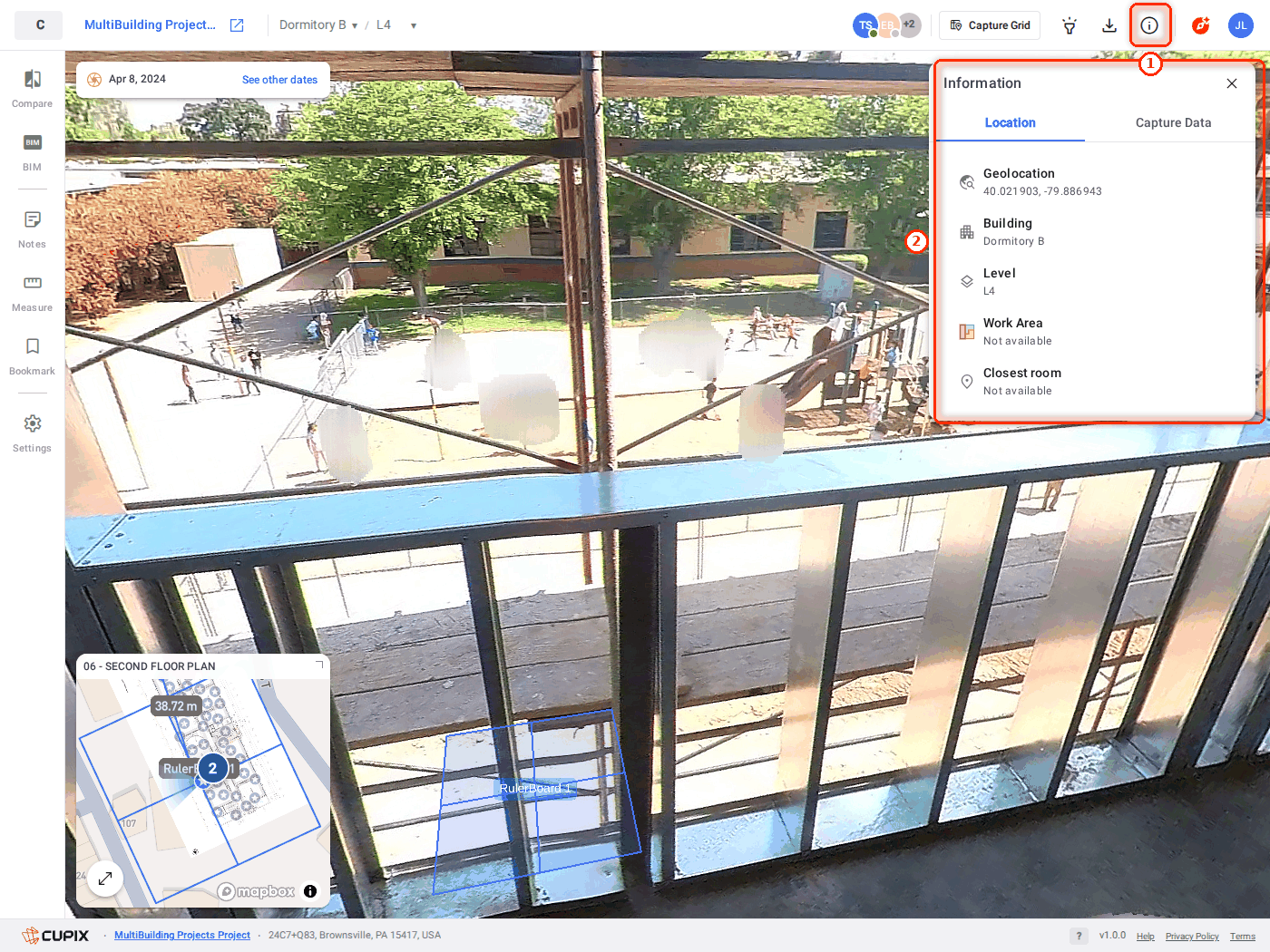This screenshot has height=952, width=1270.
Task: Click the Level layers icon
Action: click(967, 282)
